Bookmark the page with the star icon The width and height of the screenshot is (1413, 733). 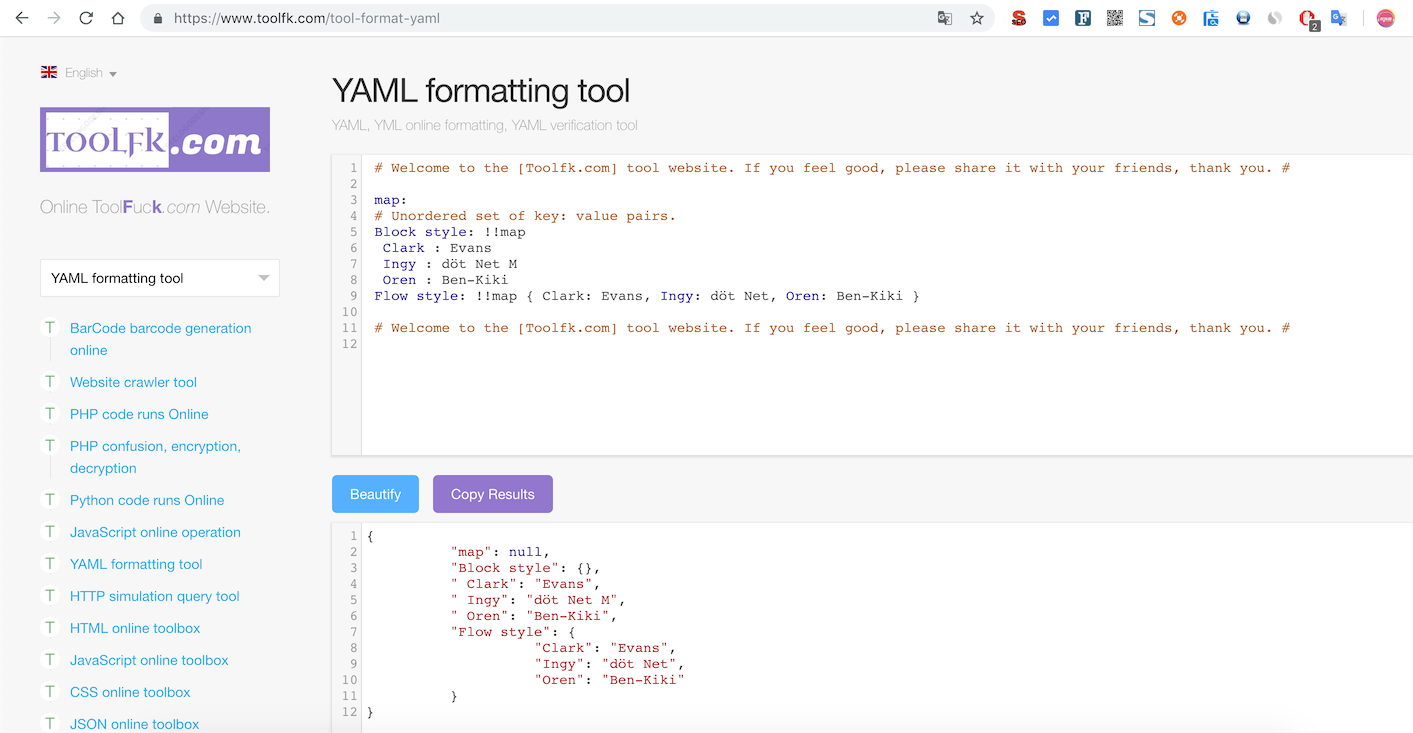[977, 18]
